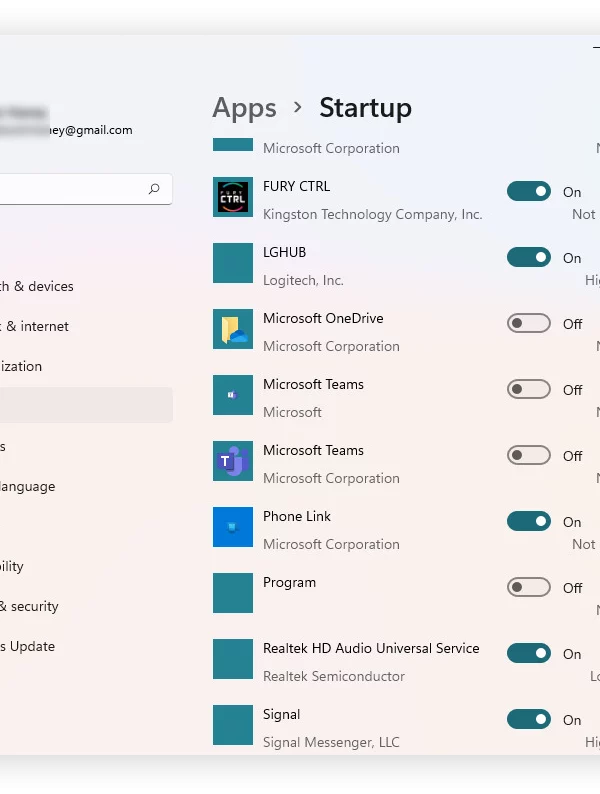
Task: Turn off FURY CTRL startup toggle
Action: click(529, 191)
